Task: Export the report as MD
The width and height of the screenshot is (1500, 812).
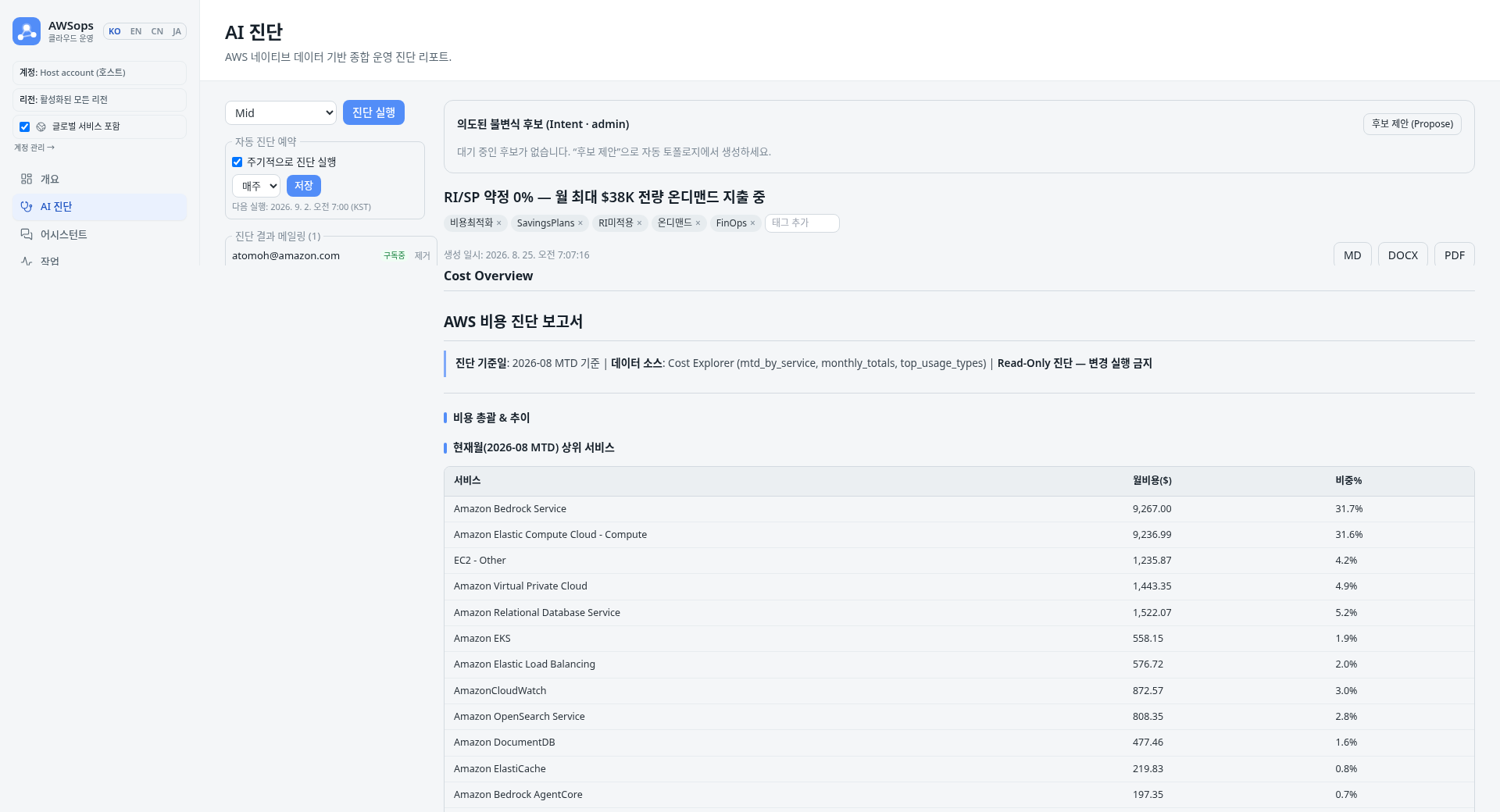Action: point(1352,255)
